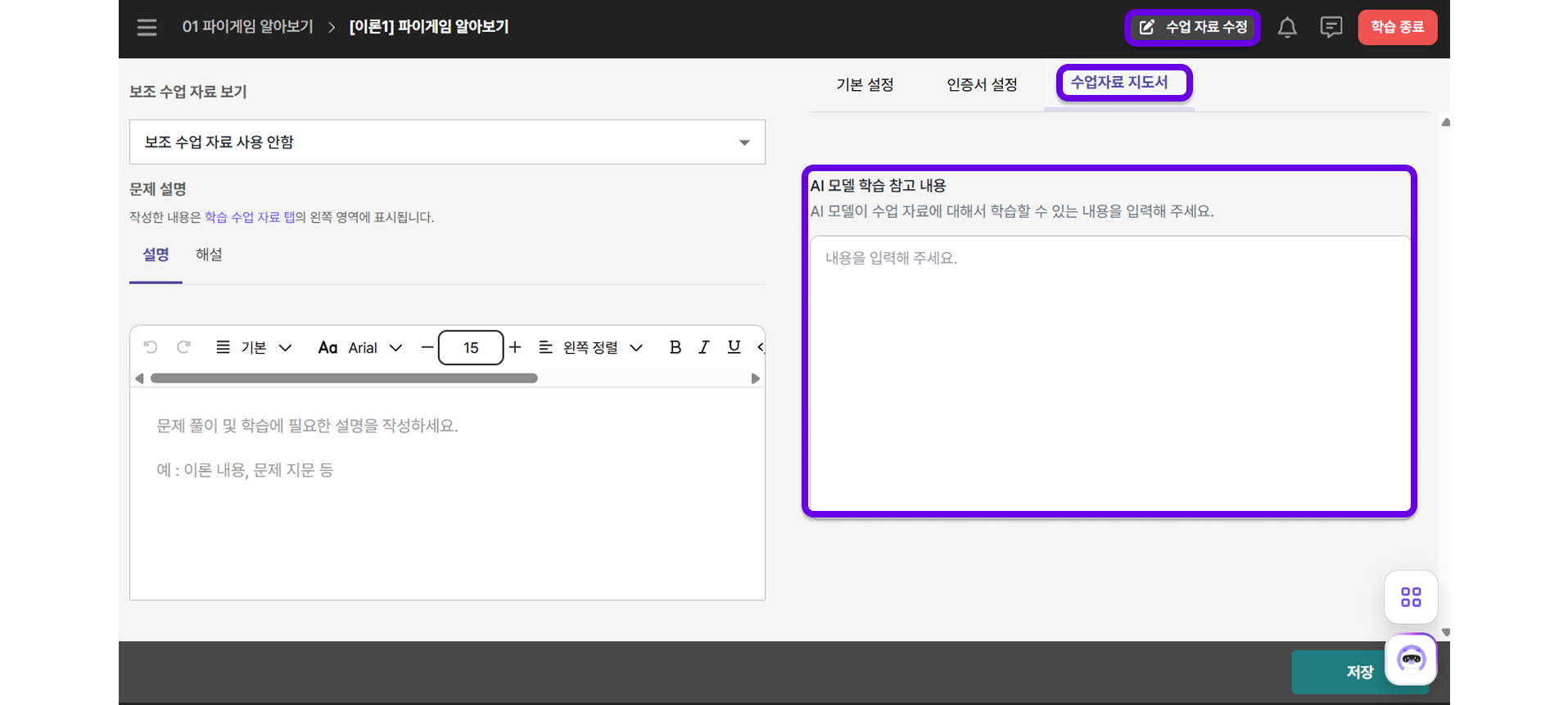
Task: Increase font size with plus button
Action: (x=515, y=347)
